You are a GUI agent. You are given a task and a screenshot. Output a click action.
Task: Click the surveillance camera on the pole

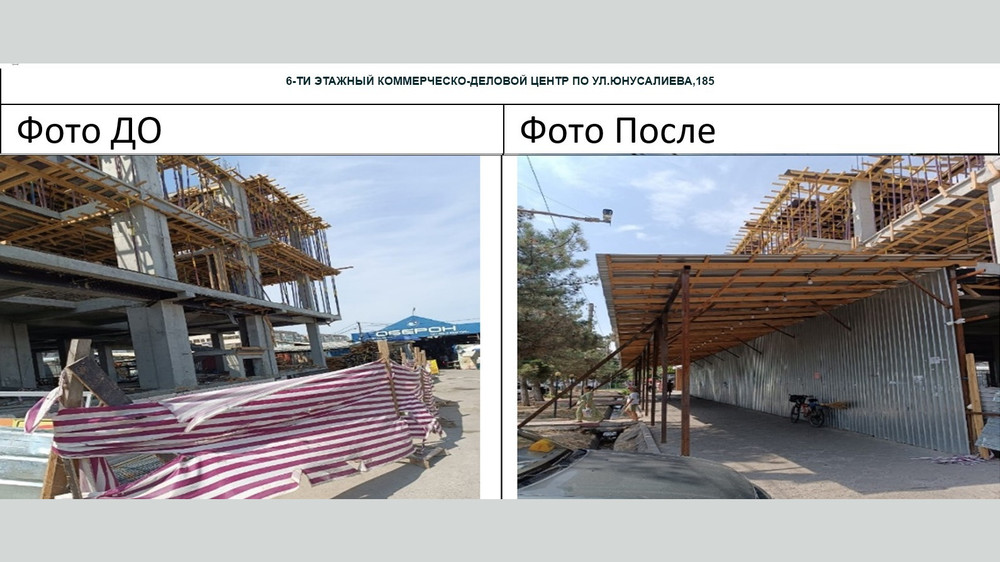point(606,215)
